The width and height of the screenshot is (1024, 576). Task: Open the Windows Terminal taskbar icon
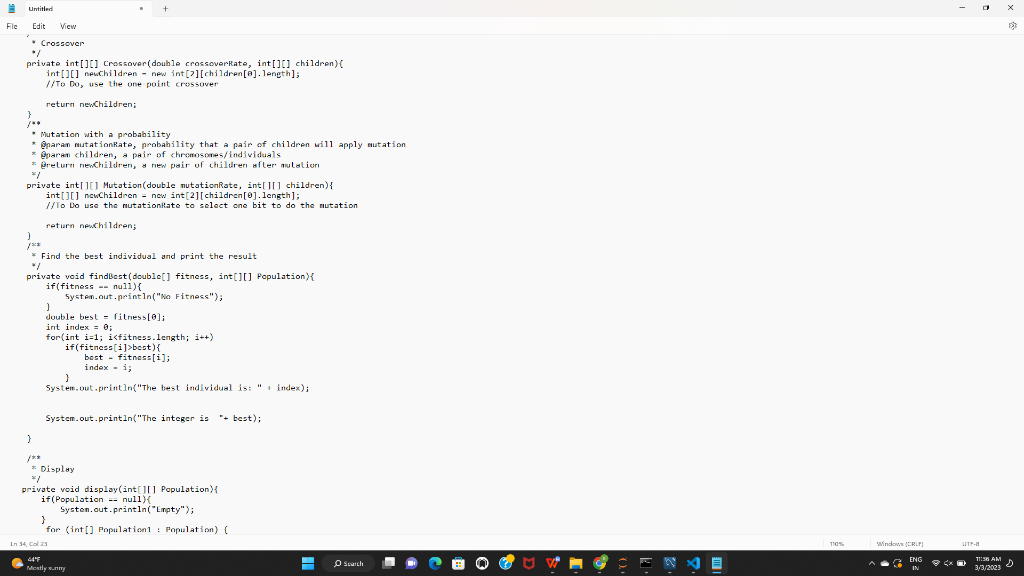[x=644, y=563]
